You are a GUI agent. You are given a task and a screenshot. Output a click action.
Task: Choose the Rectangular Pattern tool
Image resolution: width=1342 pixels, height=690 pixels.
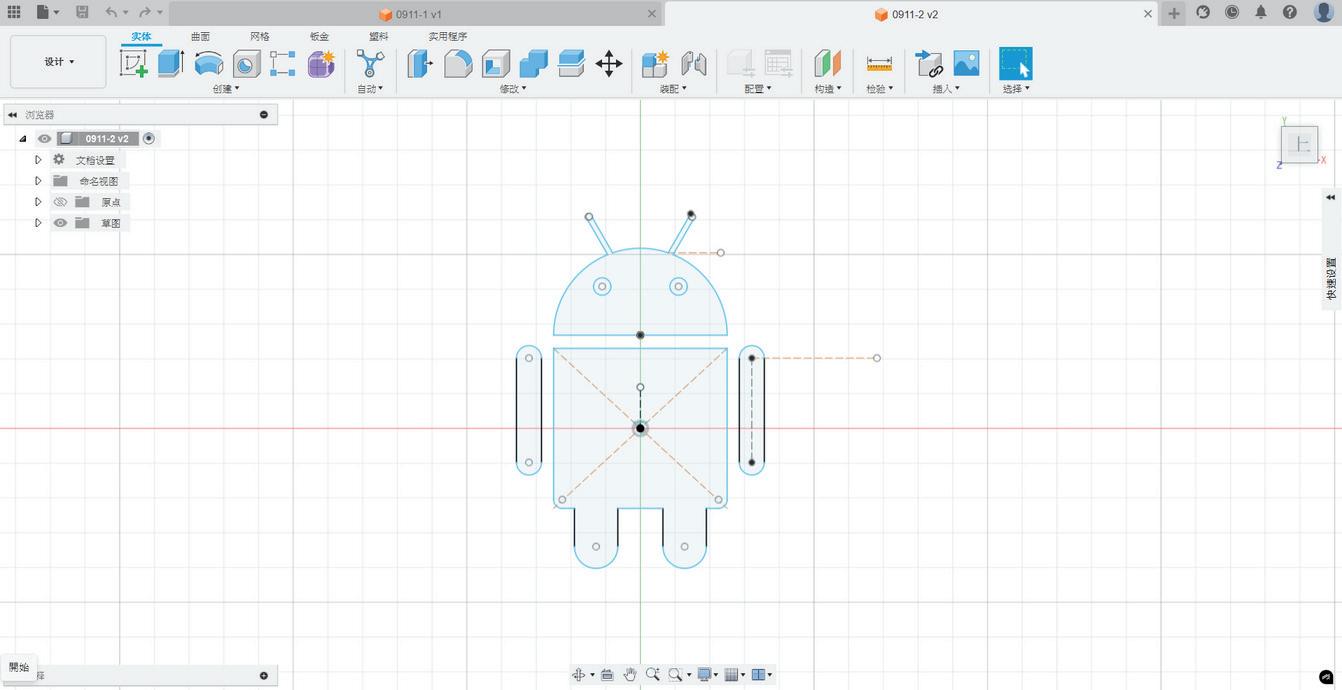283,63
